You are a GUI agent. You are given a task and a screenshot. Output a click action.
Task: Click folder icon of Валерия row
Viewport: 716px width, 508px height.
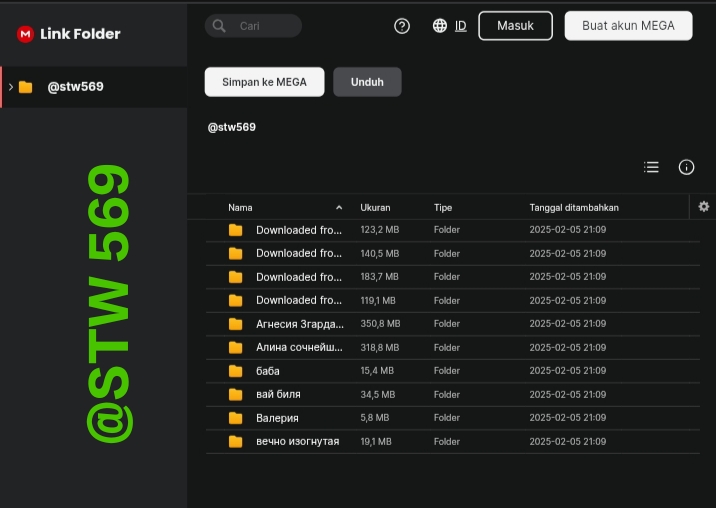click(x=235, y=418)
